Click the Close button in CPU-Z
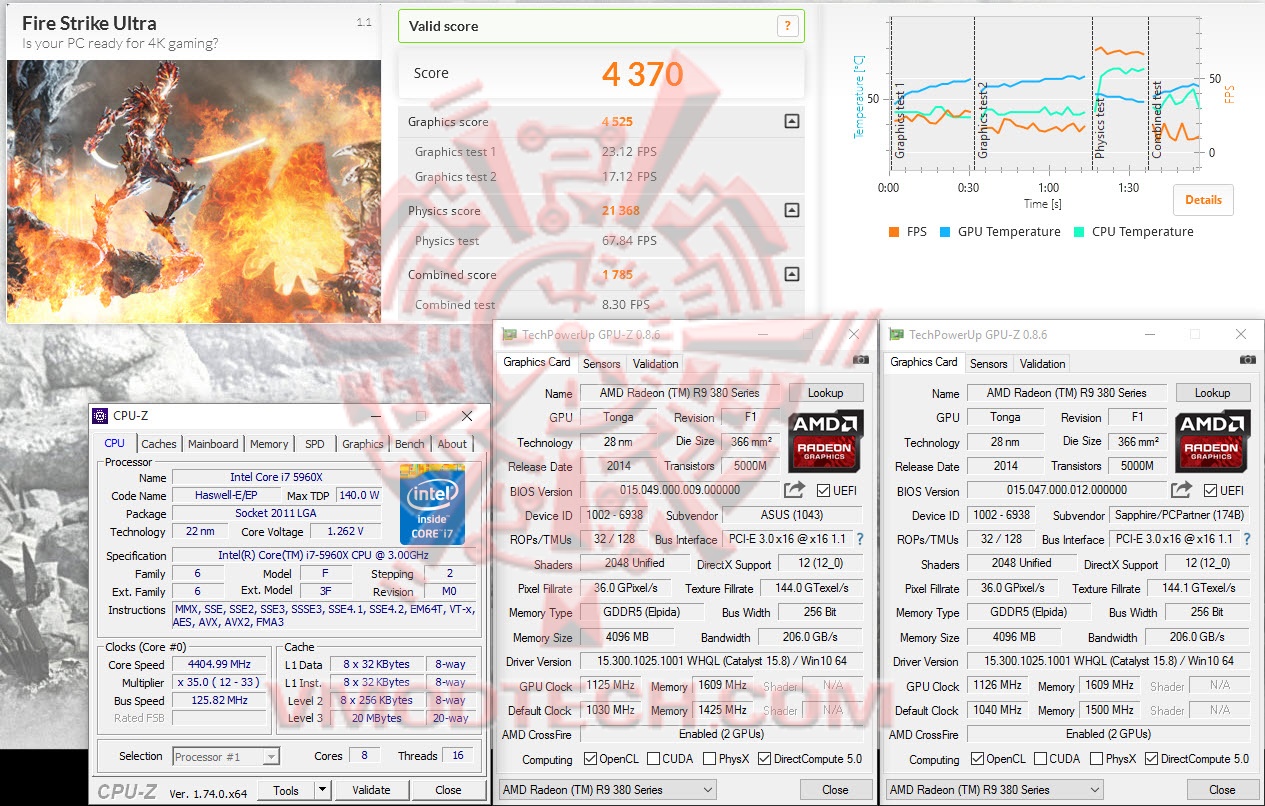The height and width of the screenshot is (806, 1265). 448,790
